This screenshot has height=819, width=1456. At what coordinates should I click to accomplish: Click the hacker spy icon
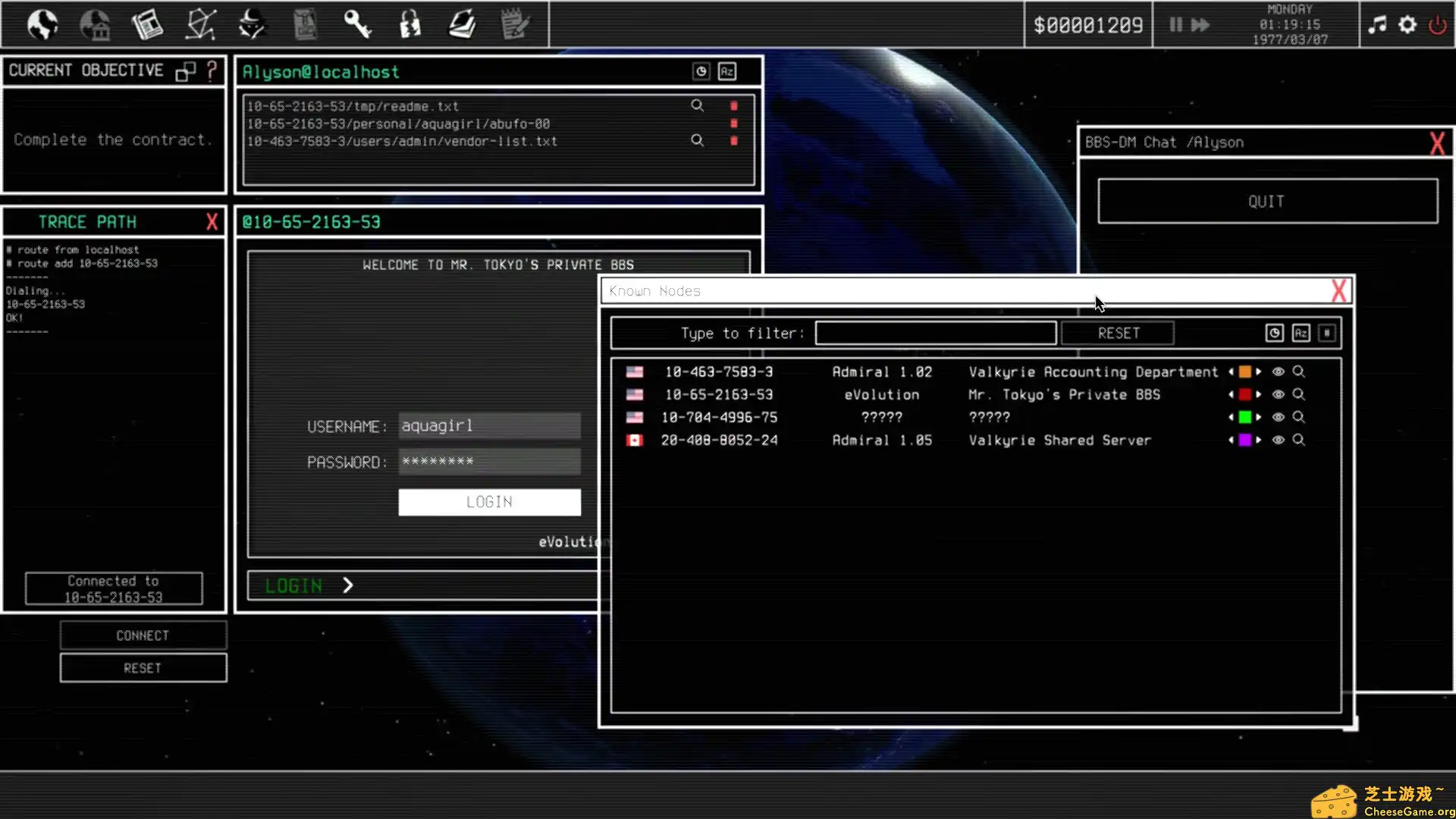click(252, 25)
